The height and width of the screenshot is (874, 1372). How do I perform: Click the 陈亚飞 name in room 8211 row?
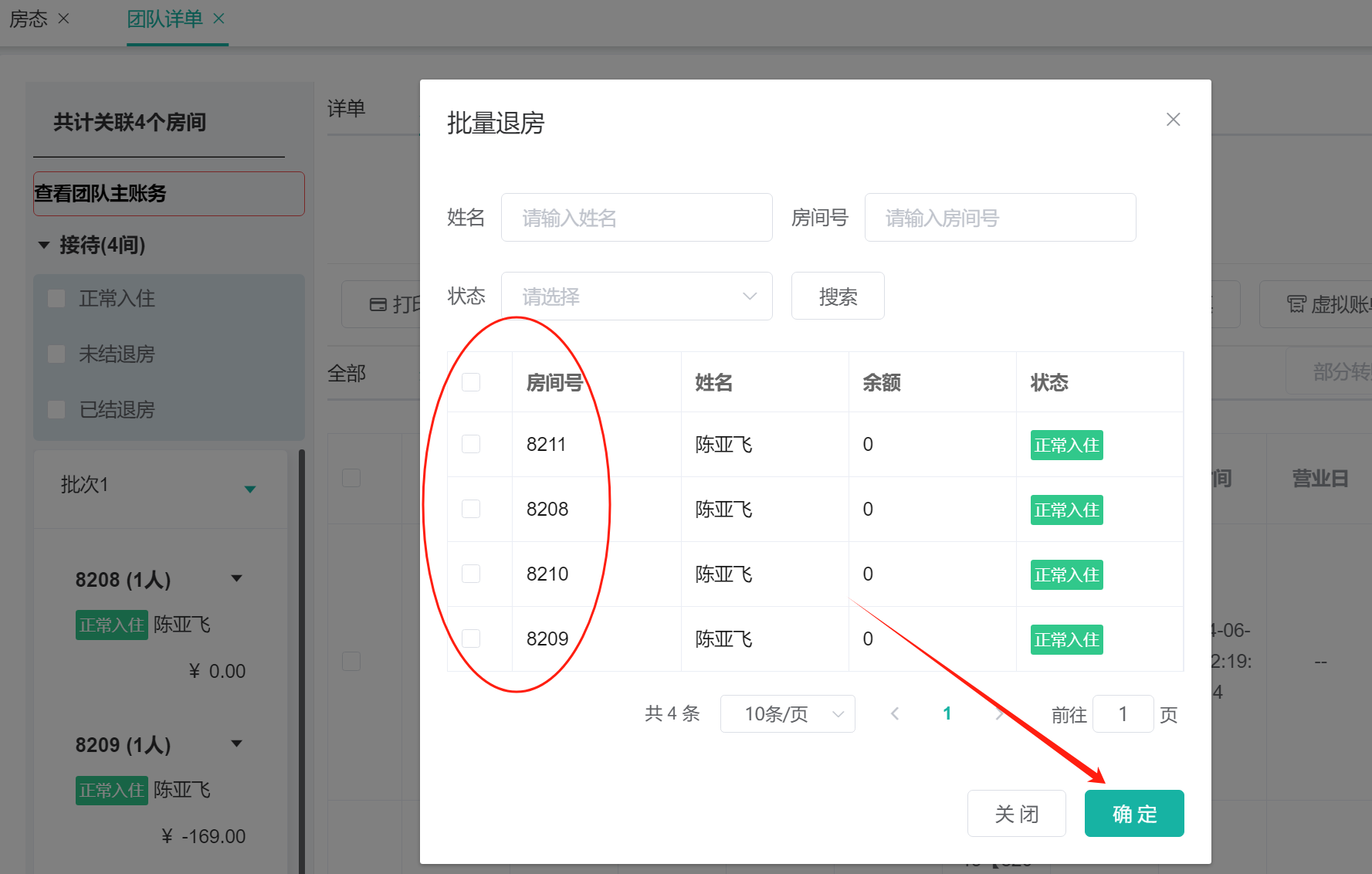pos(724,445)
